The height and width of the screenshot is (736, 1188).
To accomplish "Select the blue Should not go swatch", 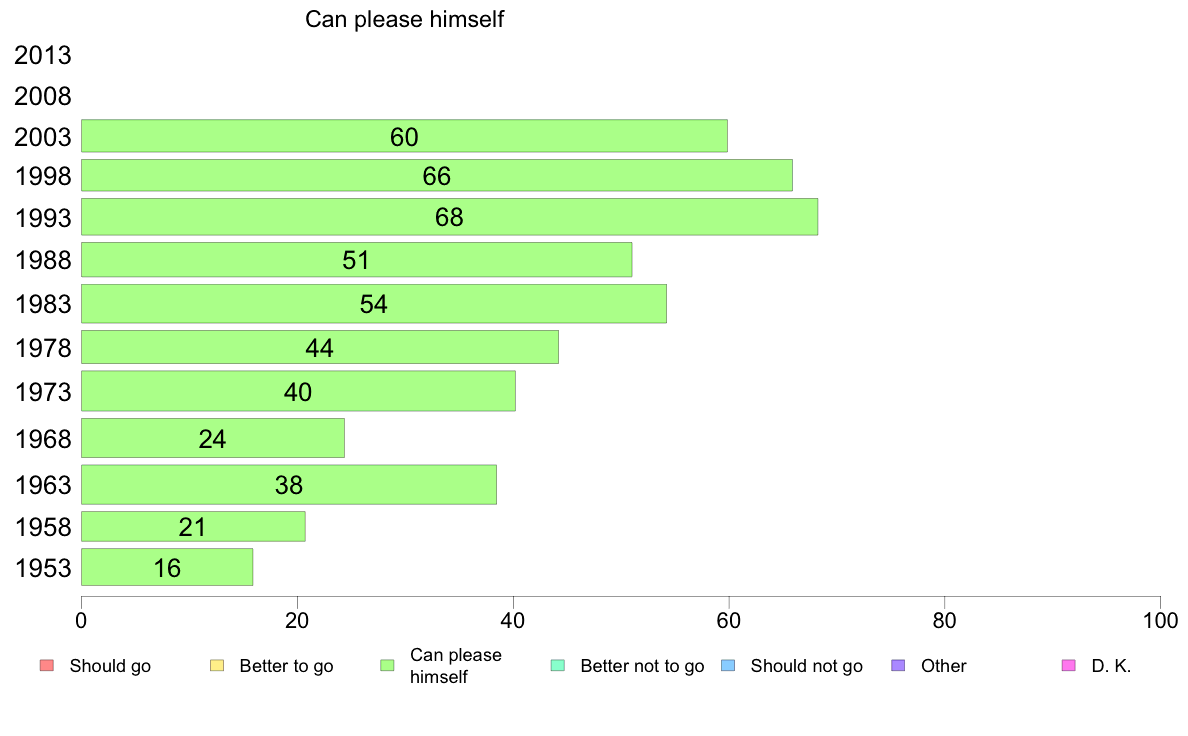I will coord(729,666).
